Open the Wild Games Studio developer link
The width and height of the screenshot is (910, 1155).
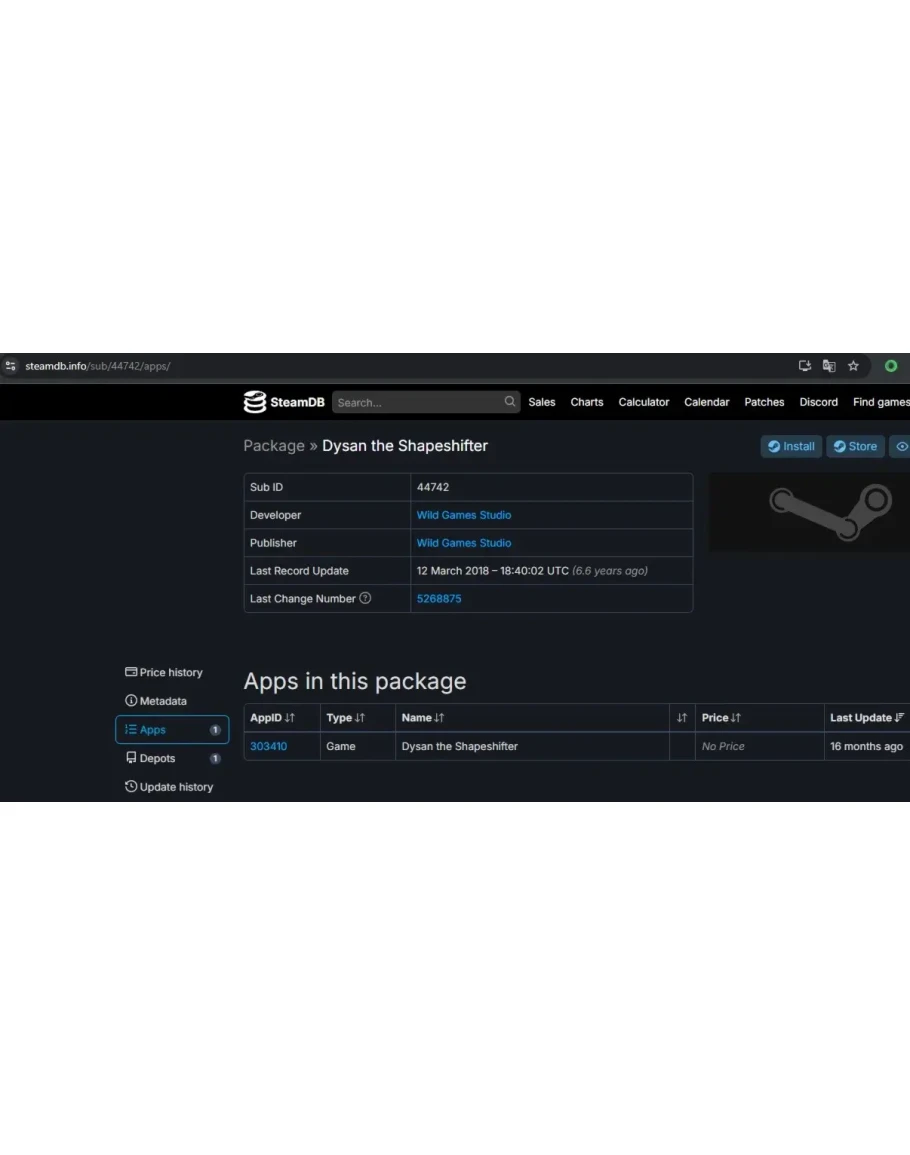464,515
